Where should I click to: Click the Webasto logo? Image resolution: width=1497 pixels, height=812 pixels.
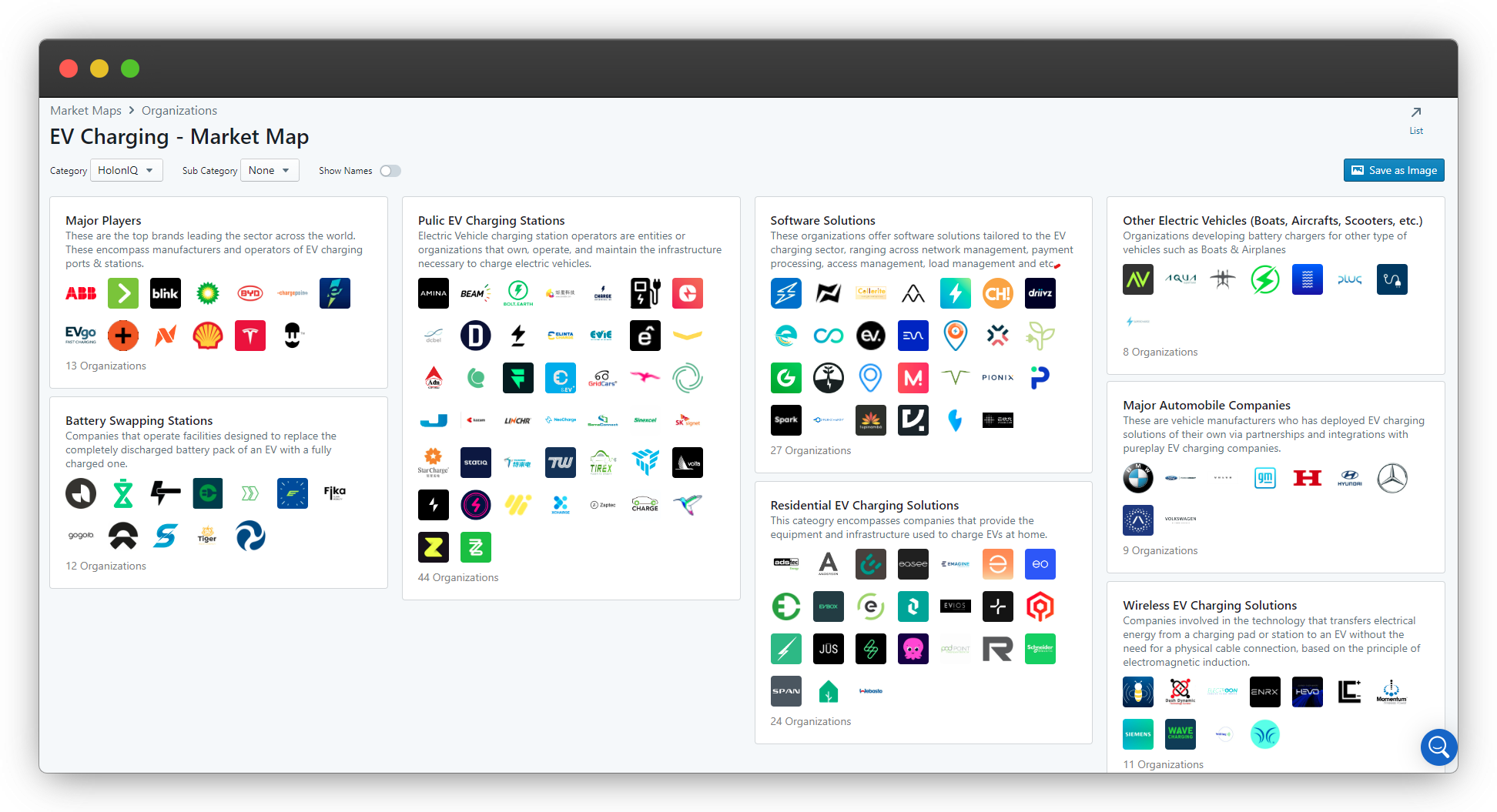871,691
